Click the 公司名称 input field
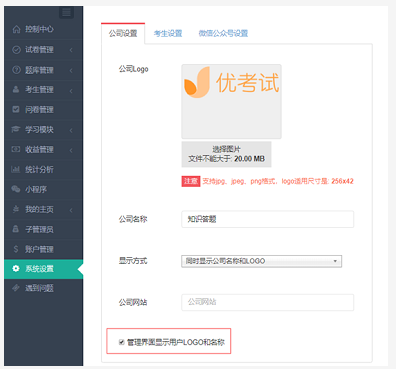Viewport: 396px width, 369px height. [267, 219]
